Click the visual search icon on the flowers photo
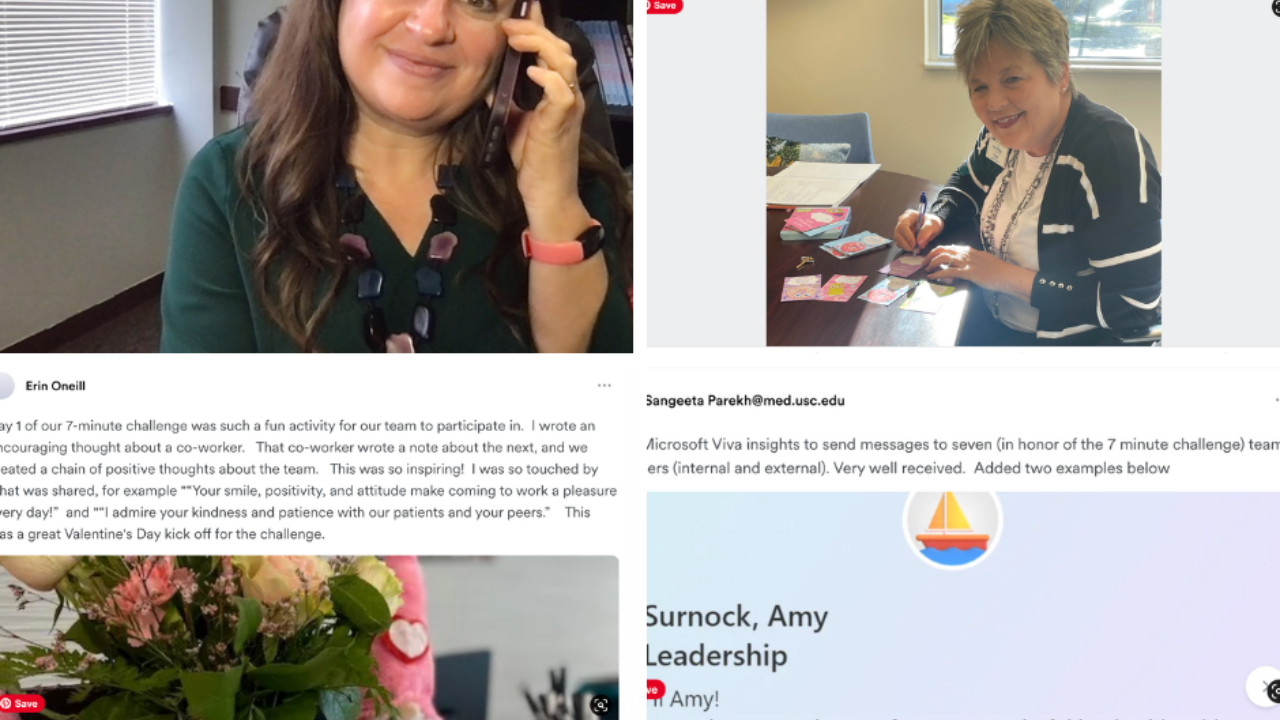Image resolution: width=1280 pixels, height=720 pixels. 600,704
